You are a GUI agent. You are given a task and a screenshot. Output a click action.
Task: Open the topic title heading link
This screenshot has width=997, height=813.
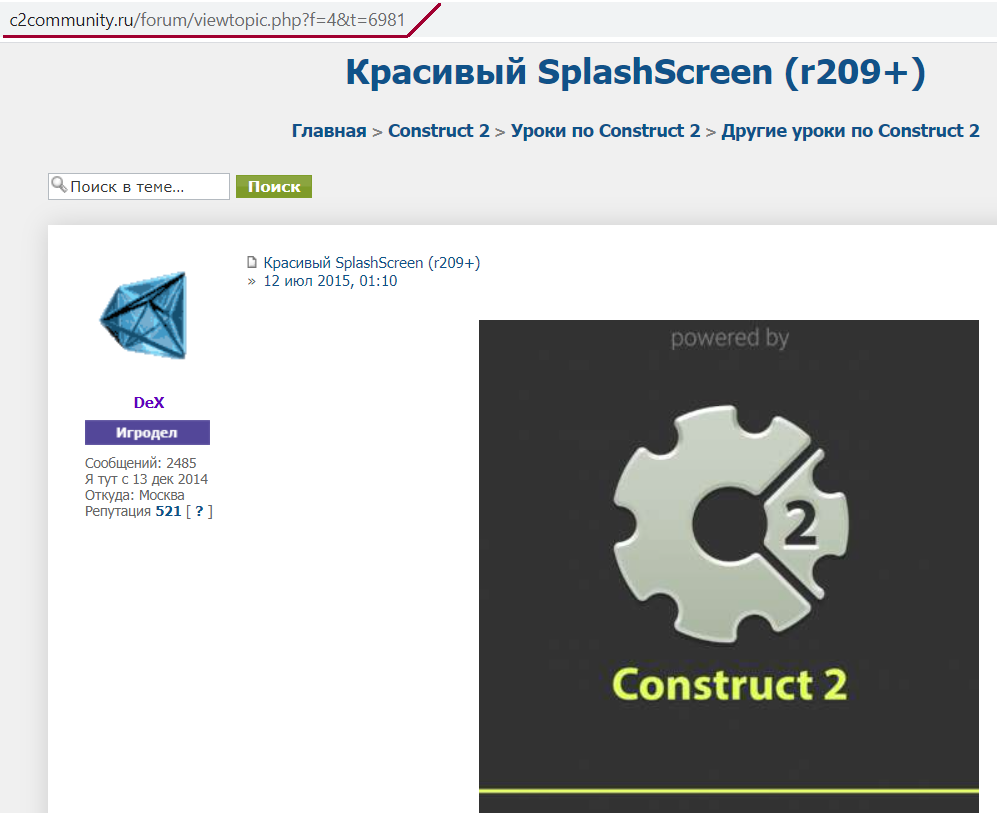[635, 72]
